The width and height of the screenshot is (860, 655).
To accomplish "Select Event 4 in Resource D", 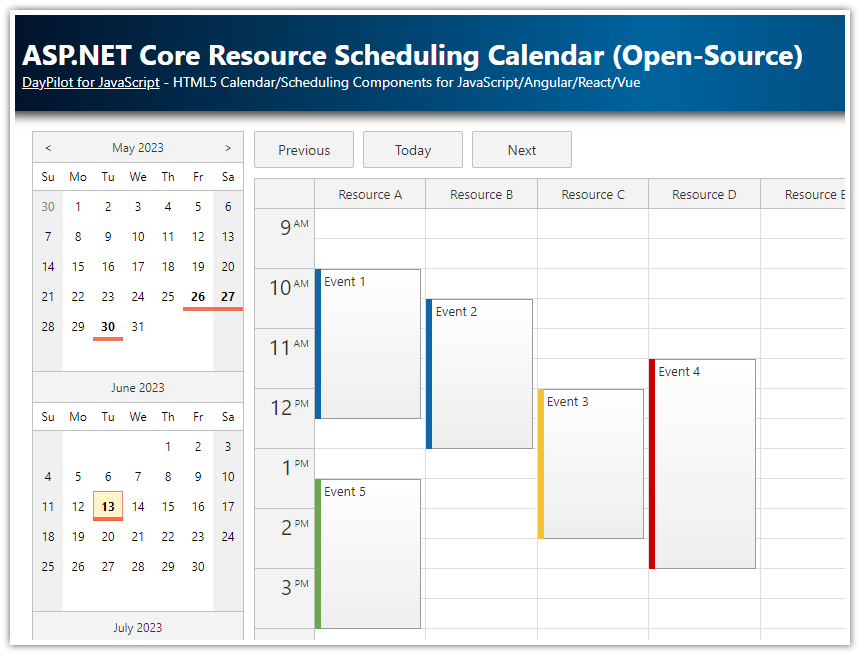I will 705,464.
